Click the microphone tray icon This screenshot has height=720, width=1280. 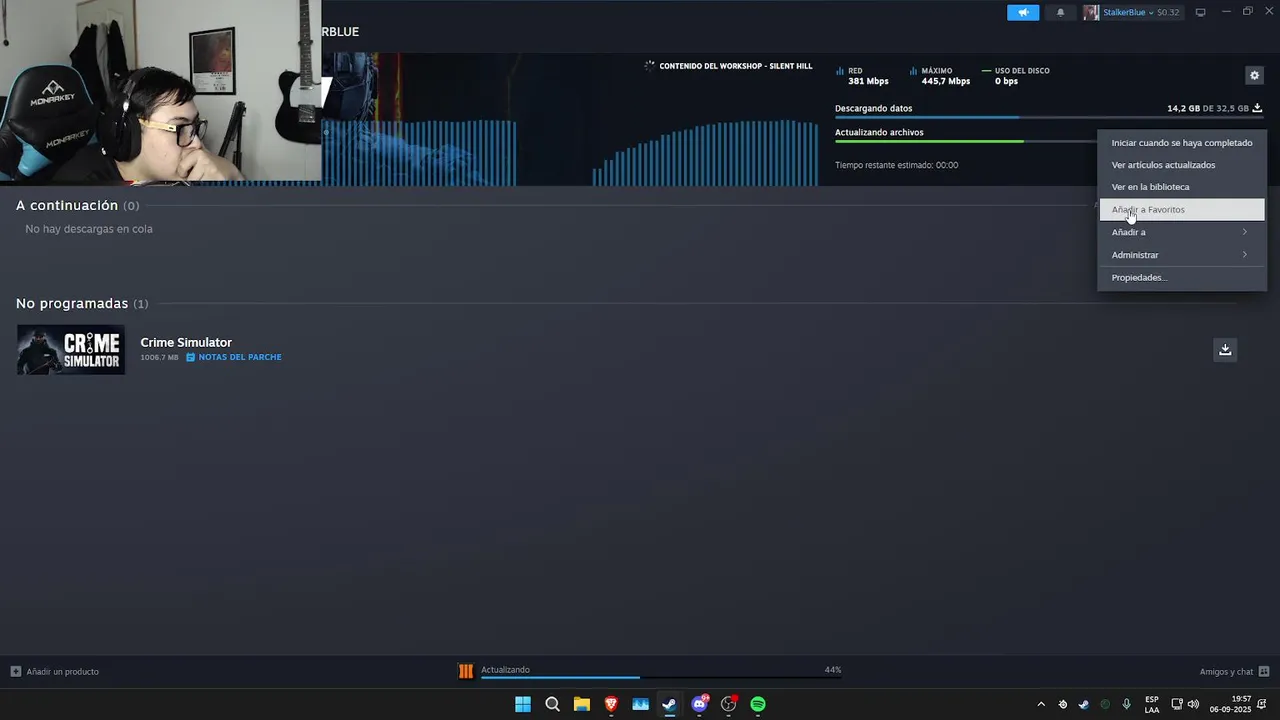(x=1126, y=704)
